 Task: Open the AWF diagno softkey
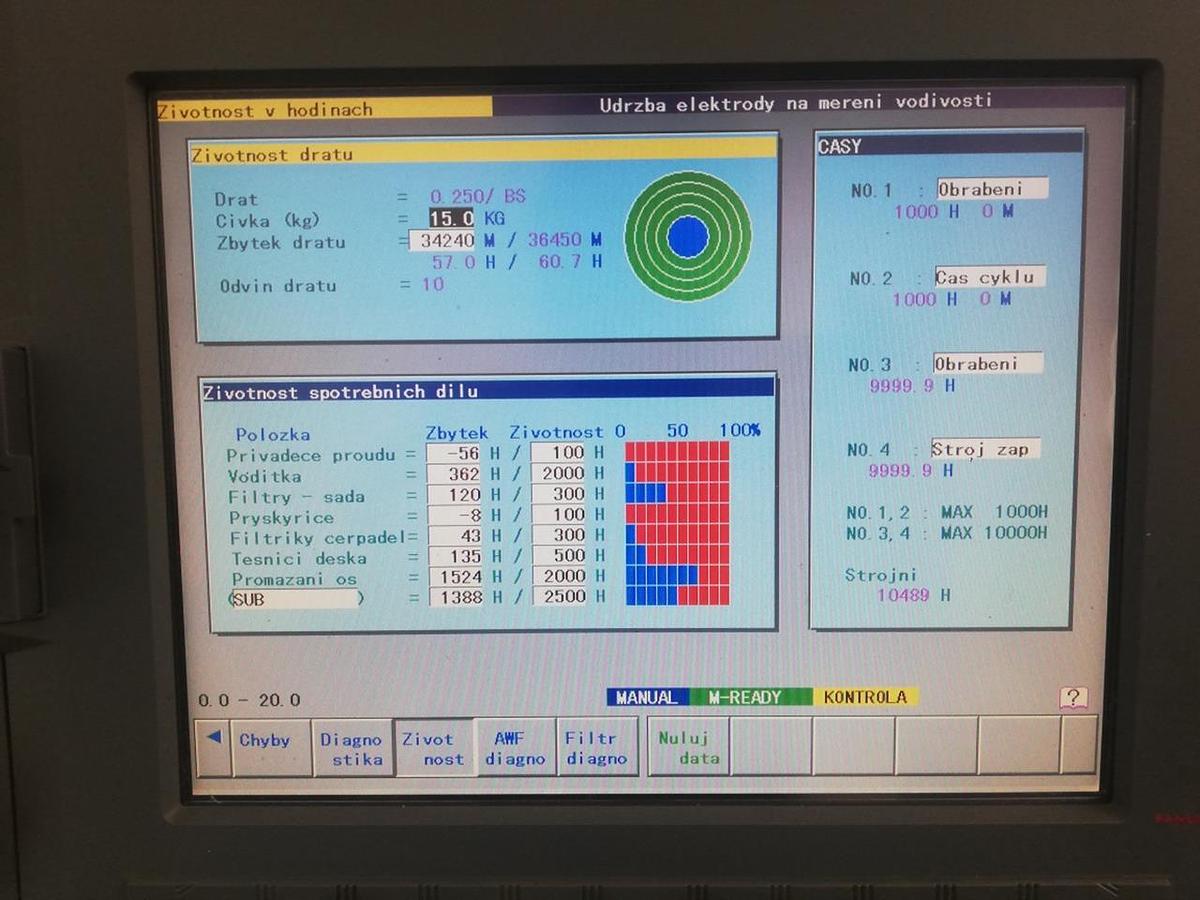(515, 747)
